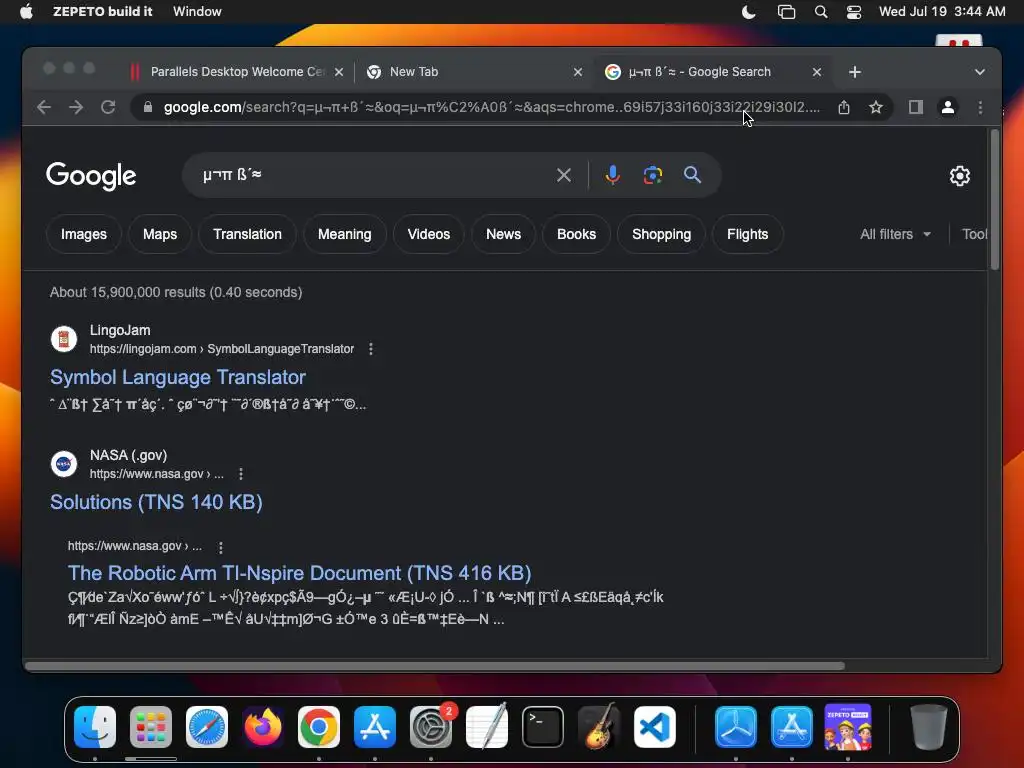The height and width of the screenshot is (768, 1024).
Task: Filter results by Flights
Action: [x=748, y=234]
